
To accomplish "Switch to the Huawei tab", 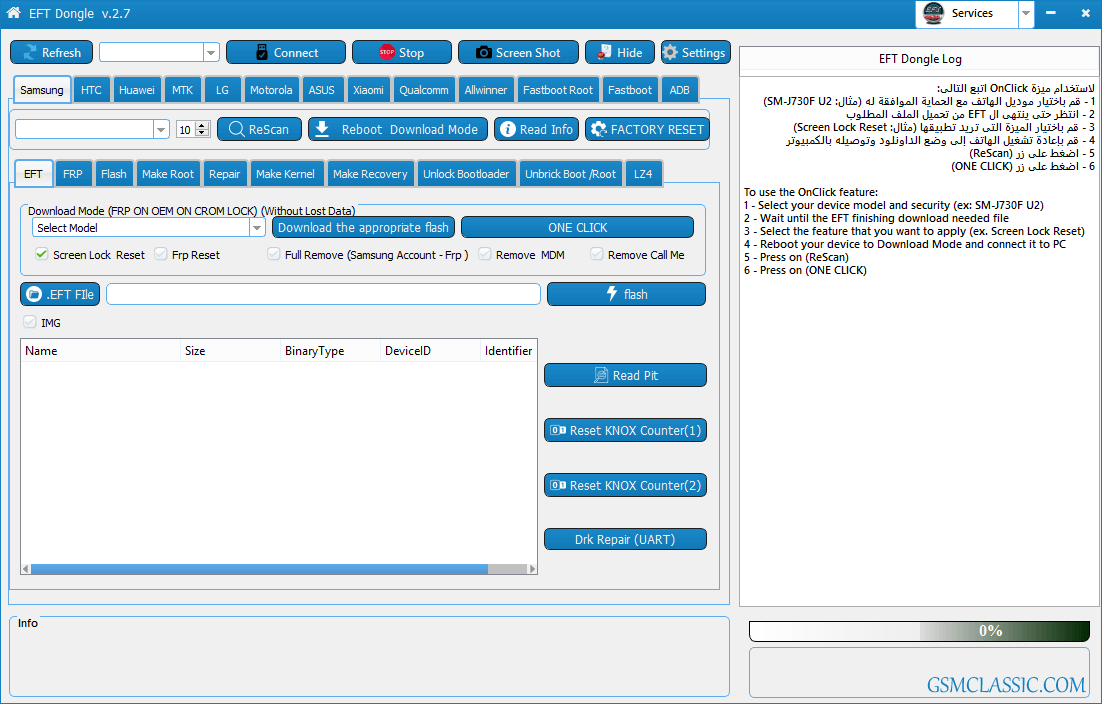I will [x=137, y=90].
